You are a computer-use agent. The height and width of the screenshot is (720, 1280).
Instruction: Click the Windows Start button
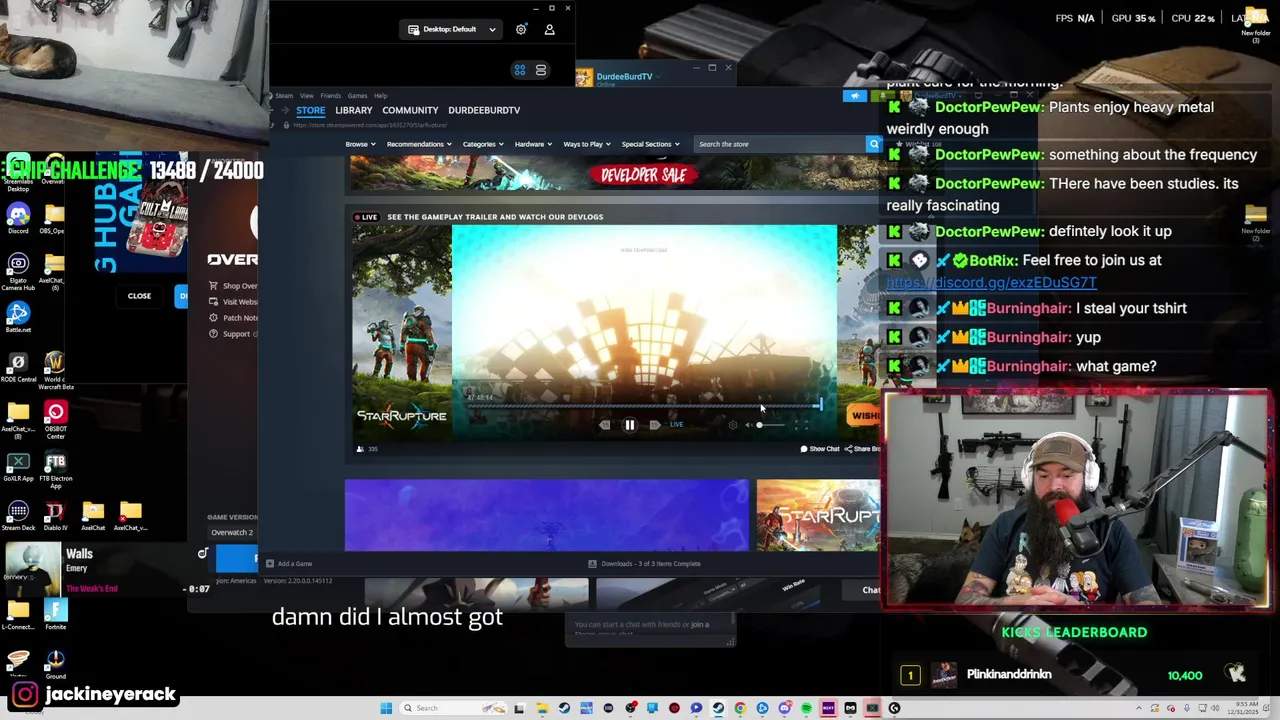386,708
